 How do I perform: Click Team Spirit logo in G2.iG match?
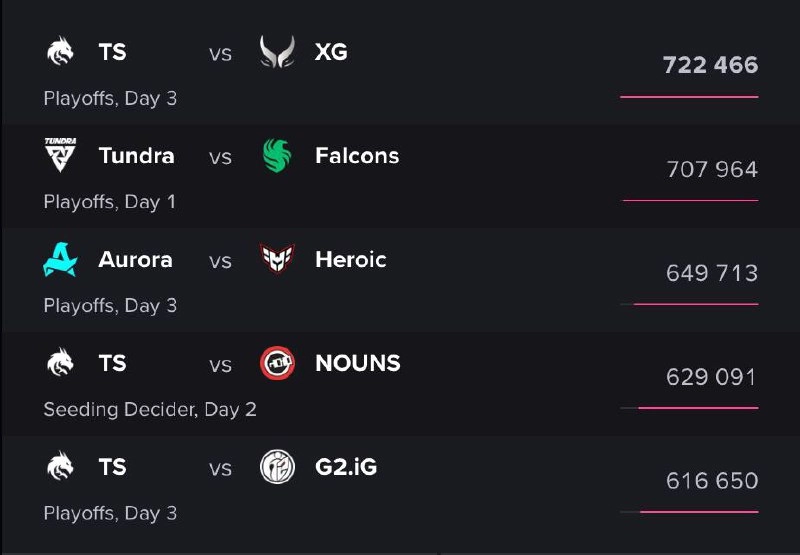click(x=60, y=466)
